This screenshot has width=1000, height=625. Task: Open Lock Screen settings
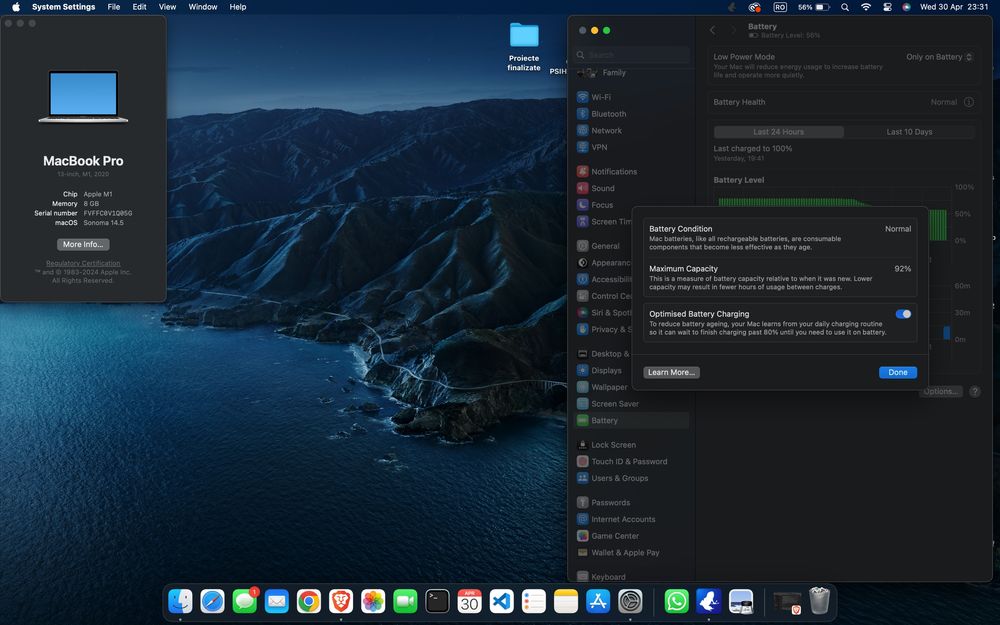[612, 445]
